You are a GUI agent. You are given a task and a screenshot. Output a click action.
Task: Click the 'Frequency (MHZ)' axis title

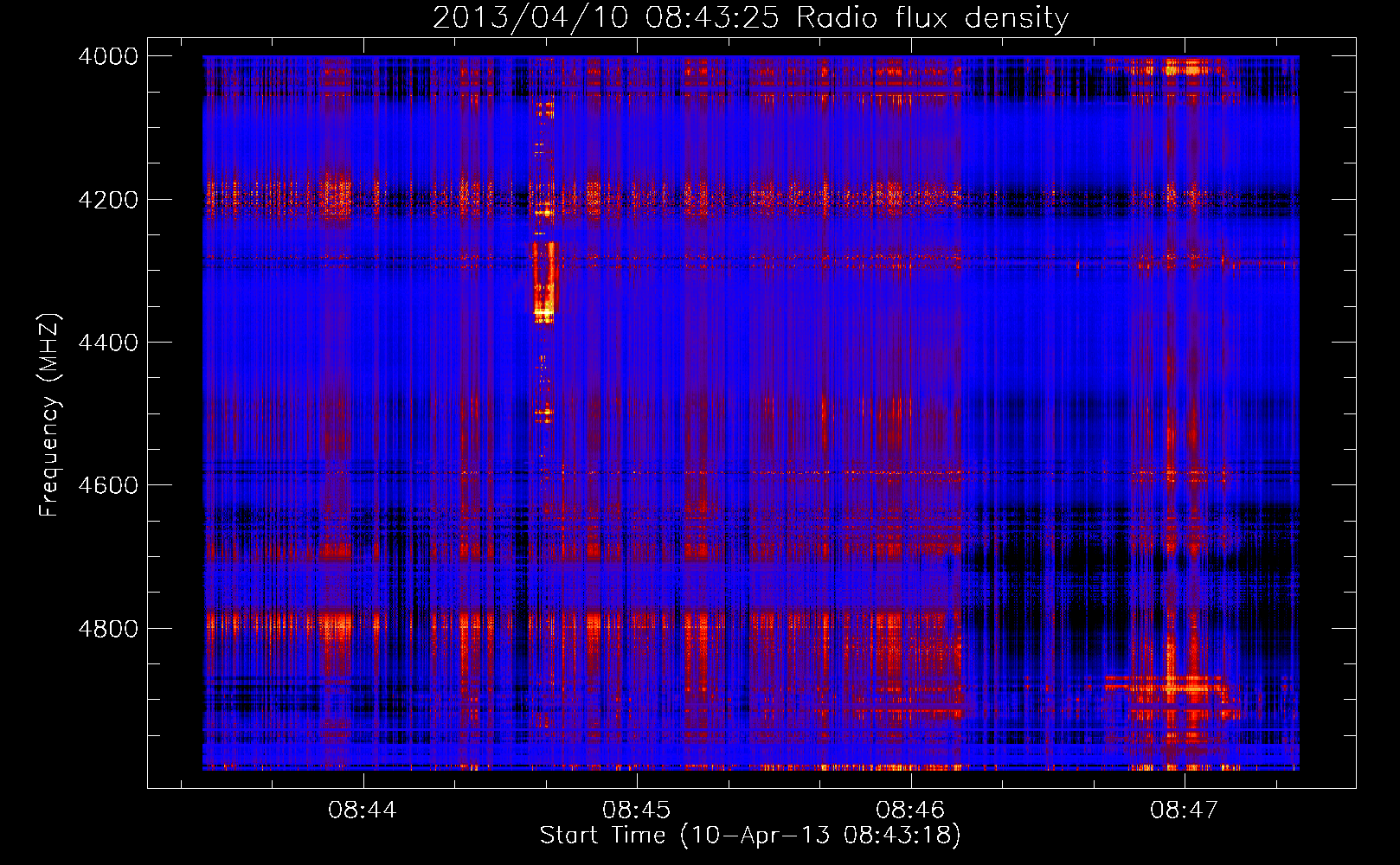[x=49, y=415]
